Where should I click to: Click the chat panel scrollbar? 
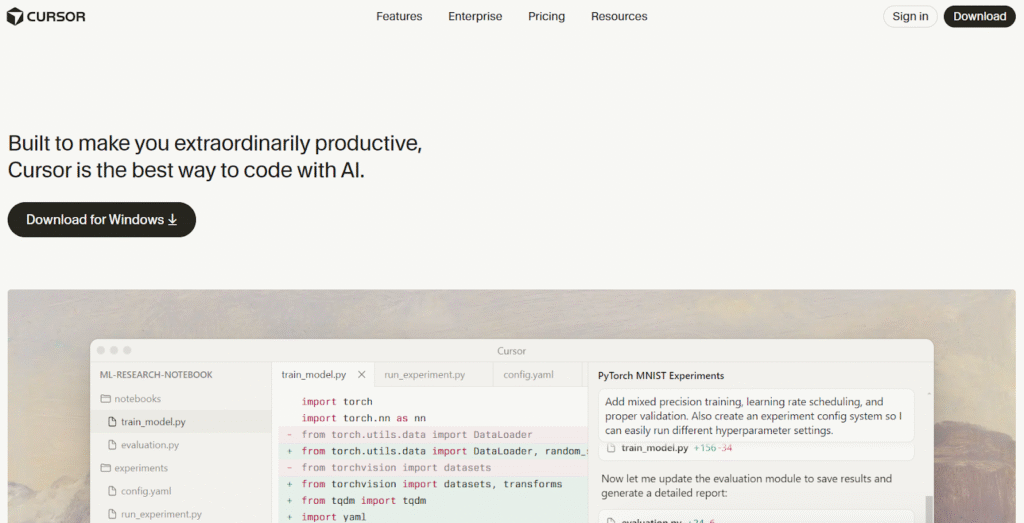click(928, 509)
